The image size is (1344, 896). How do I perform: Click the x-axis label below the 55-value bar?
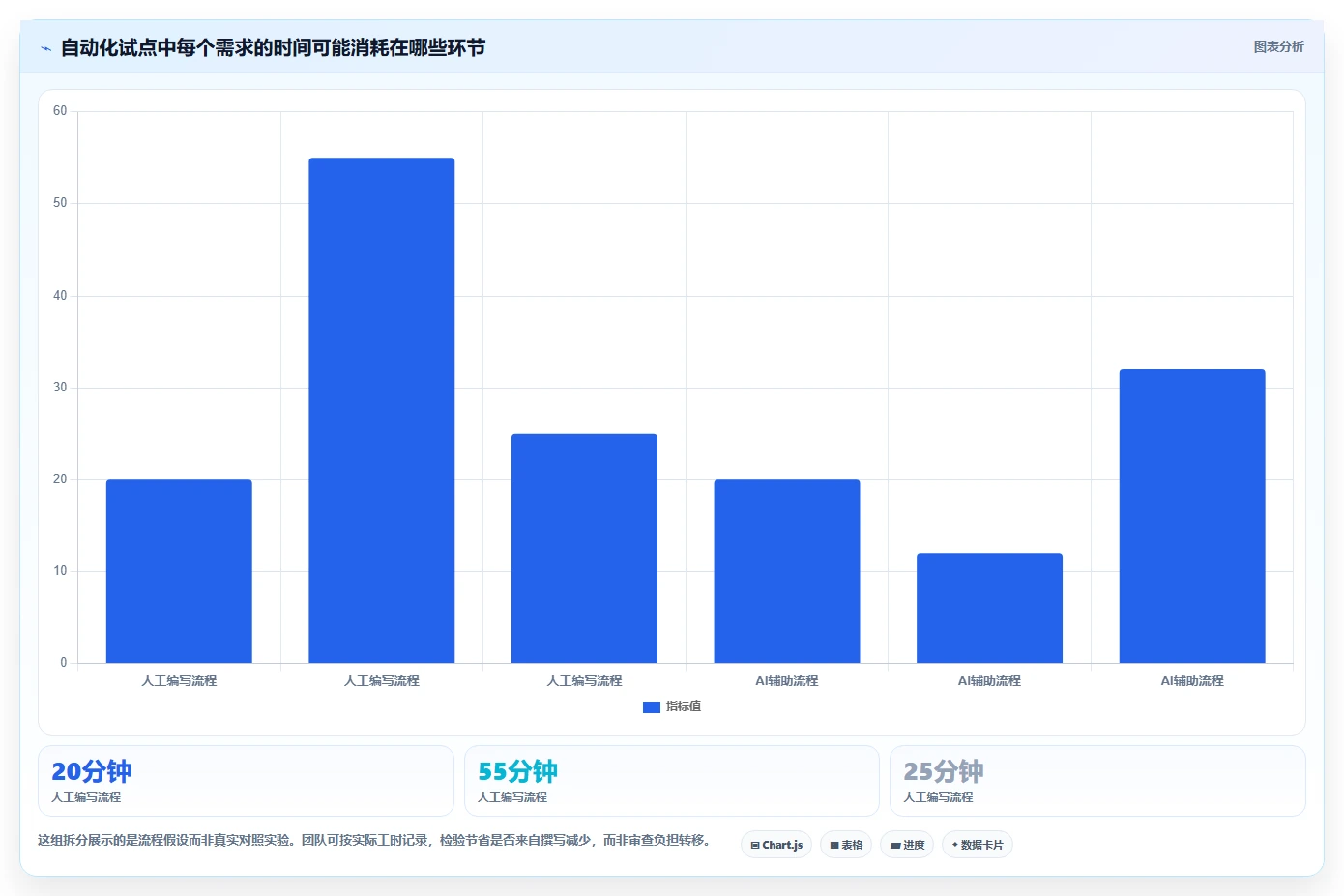(x=382, y=680)
